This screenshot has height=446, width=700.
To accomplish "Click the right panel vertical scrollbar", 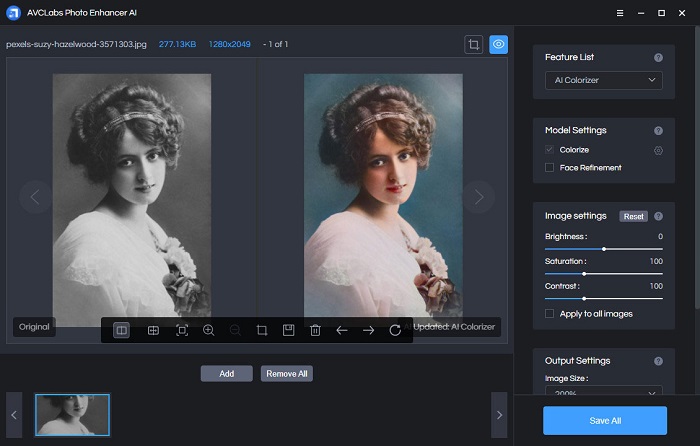I will 697,167.
